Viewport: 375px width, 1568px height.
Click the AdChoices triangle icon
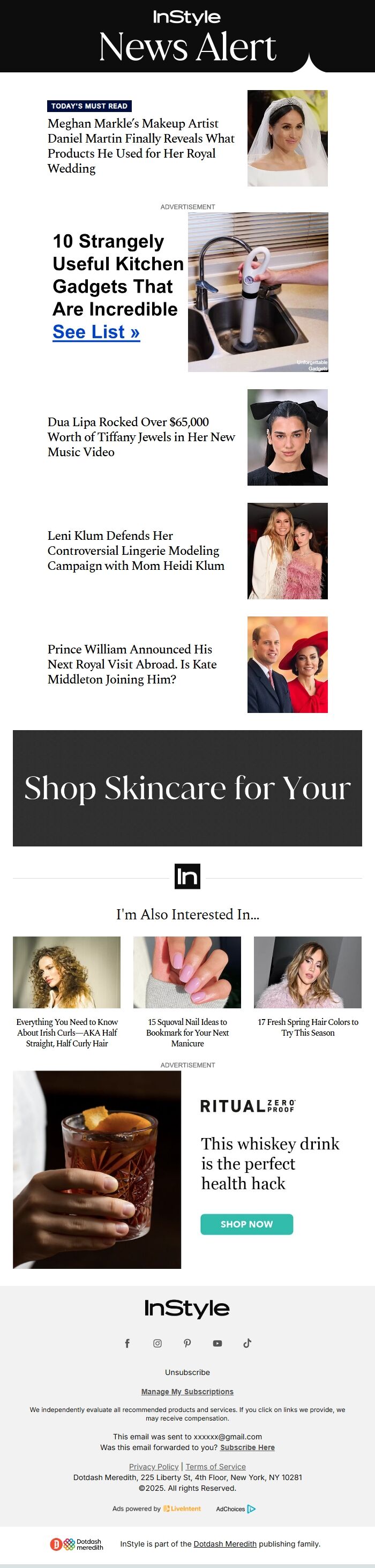pos(251,1508)
